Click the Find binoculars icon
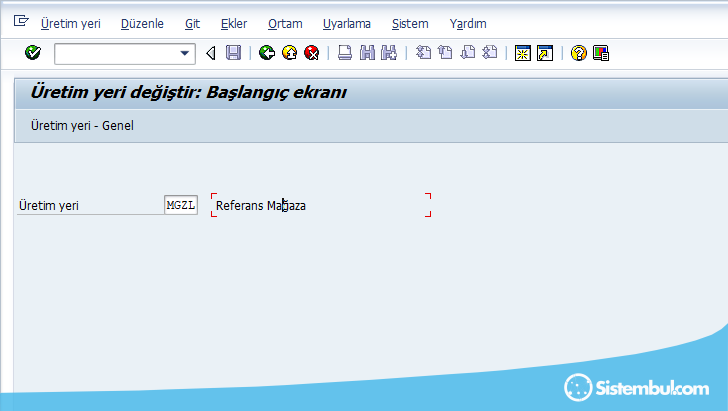 [367, 53]
